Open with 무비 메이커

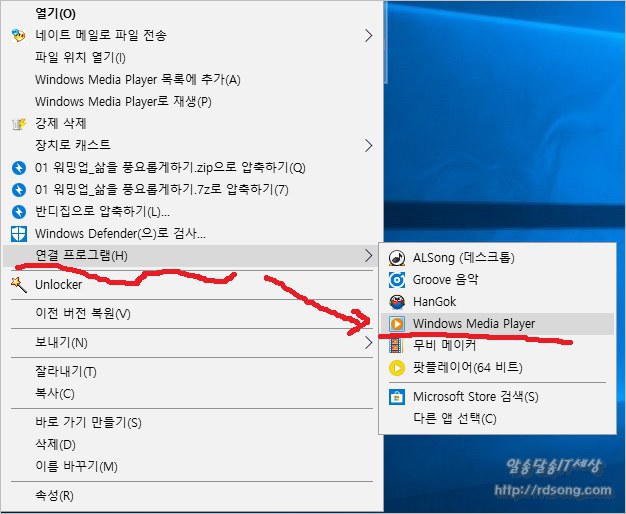point(497,346)
